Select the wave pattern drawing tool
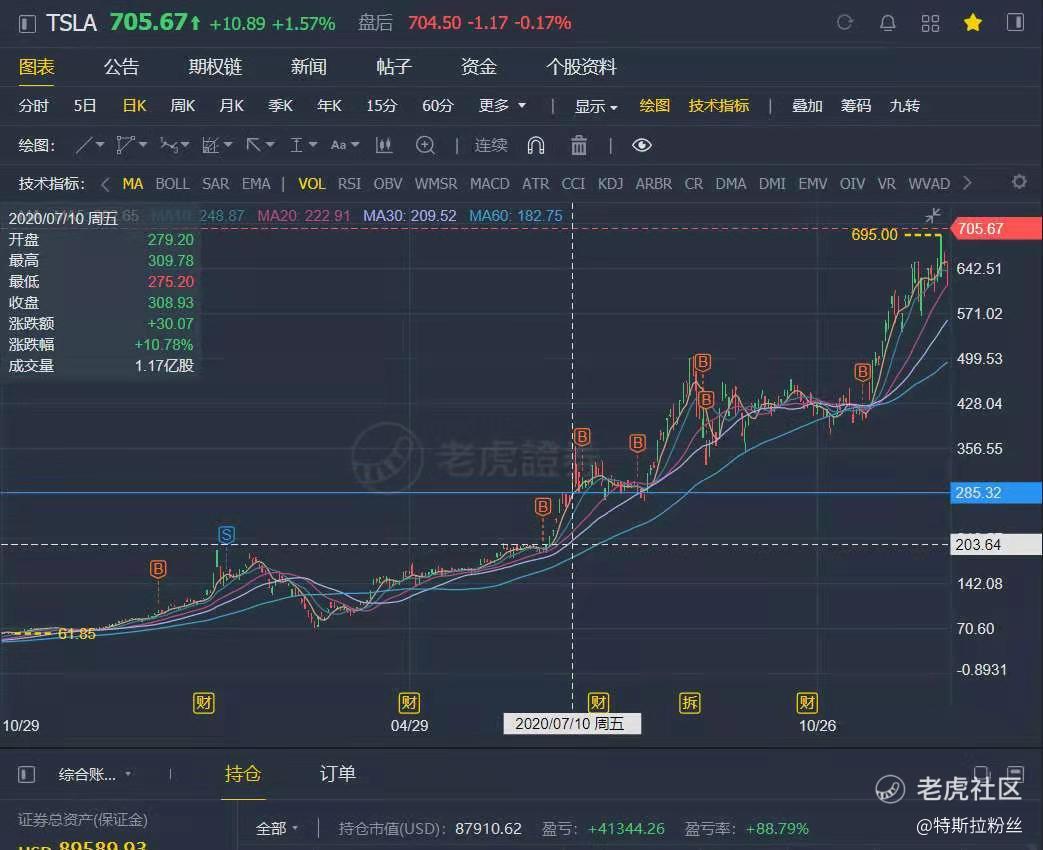 click(169, 145)
